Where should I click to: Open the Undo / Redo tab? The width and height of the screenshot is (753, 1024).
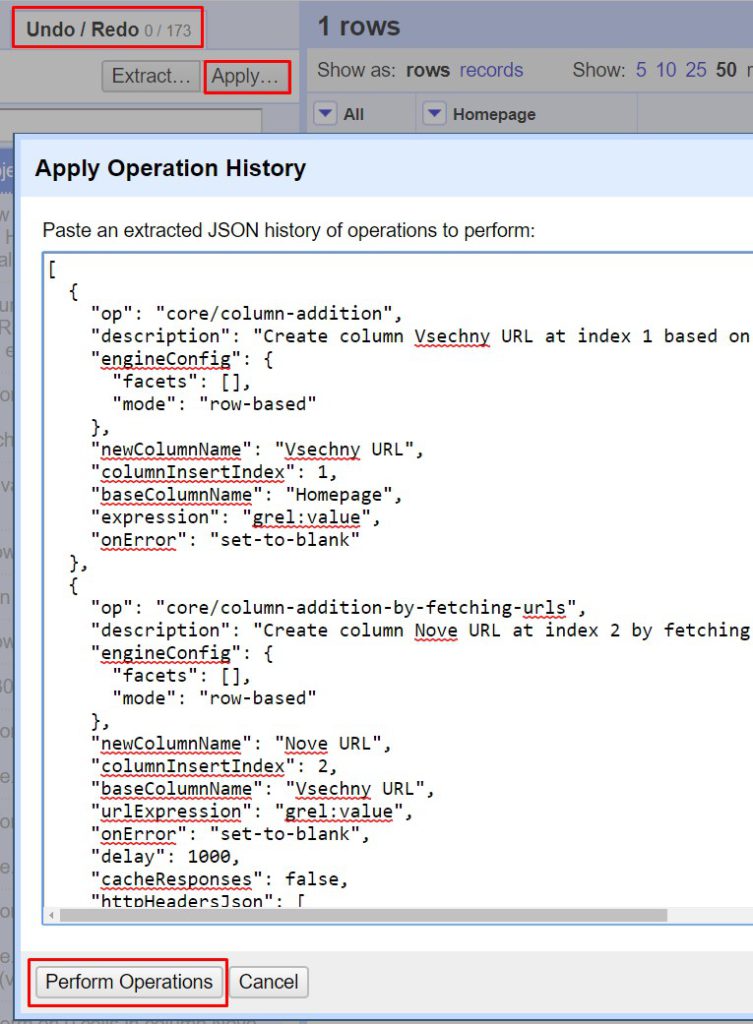point(108,29)
